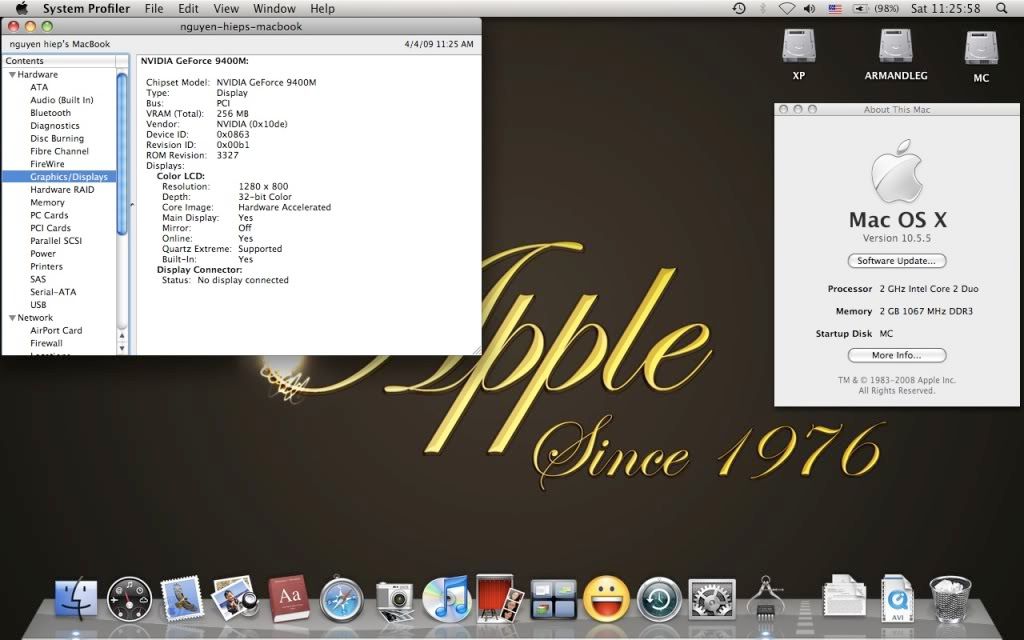Open System Preferences gear in dock
Image resolution: width=1024 pixels, height=640 pixels.
(712, 599)
